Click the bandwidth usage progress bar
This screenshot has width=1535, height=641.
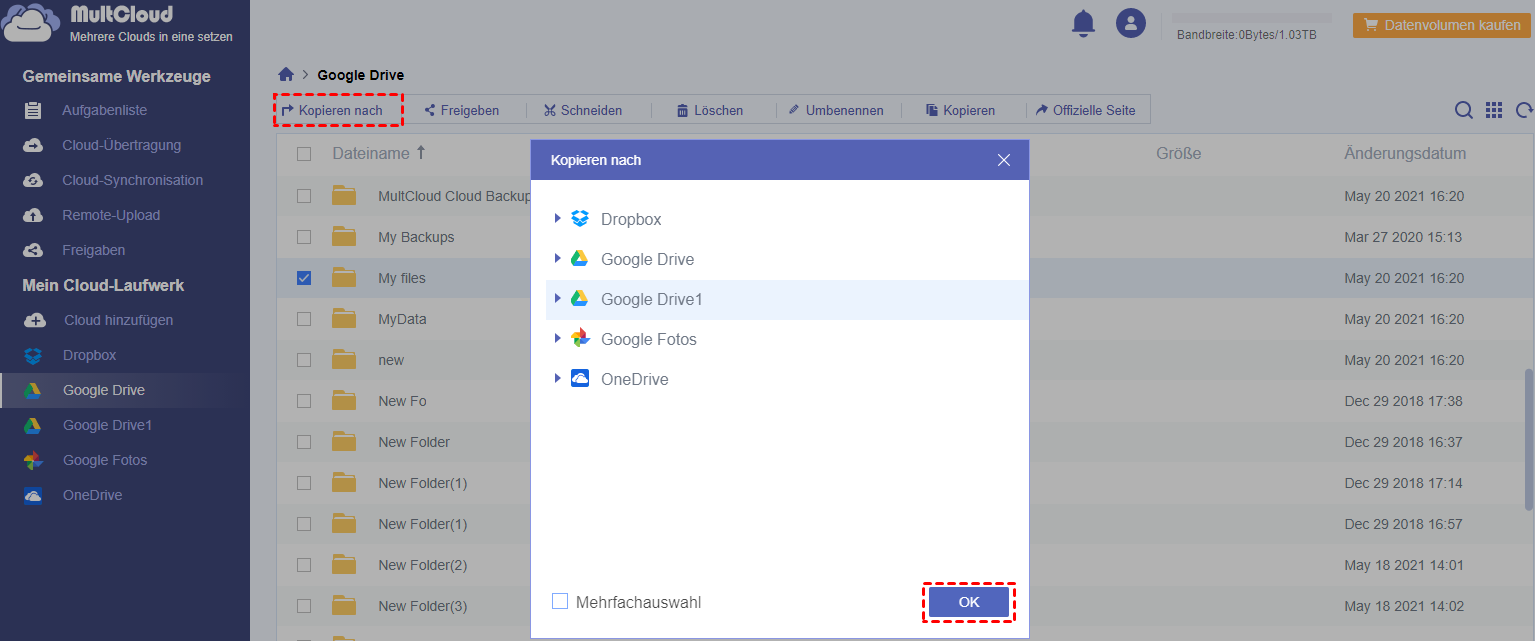[1252, 17]
